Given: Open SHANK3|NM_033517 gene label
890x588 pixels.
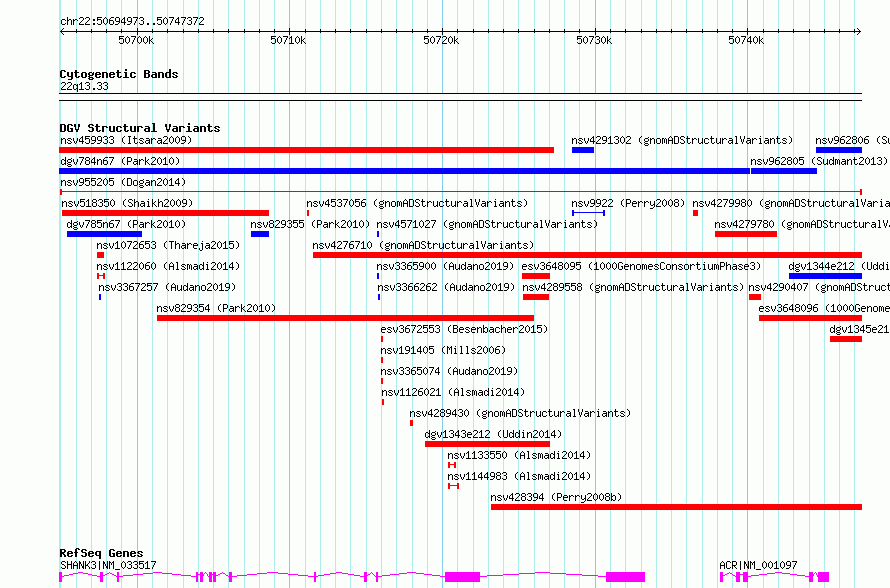Looking at the screenshot, I should point(108,565).
